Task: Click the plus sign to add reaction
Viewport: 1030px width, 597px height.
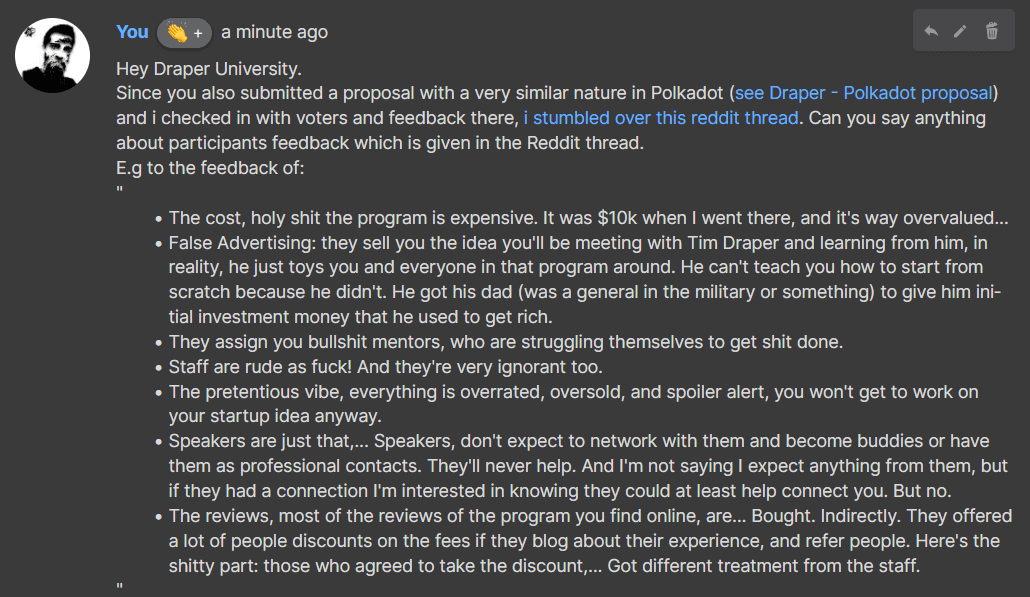Action: [198, 33]
